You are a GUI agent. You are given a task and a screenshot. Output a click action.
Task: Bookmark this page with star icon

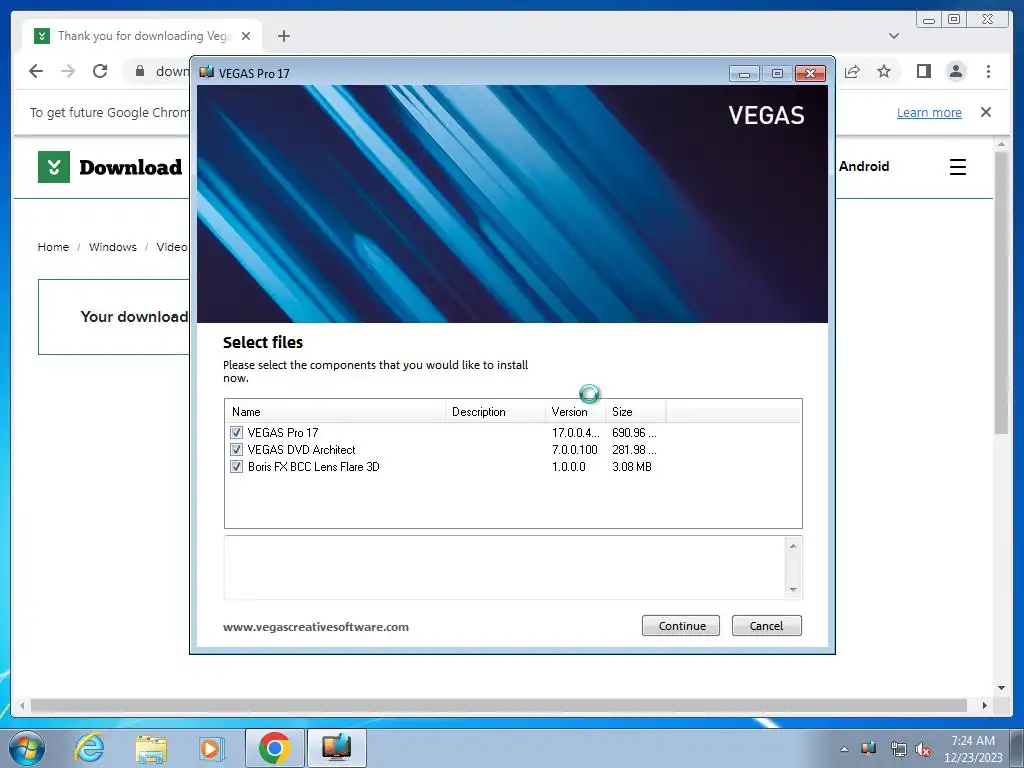tap(884, 71)
